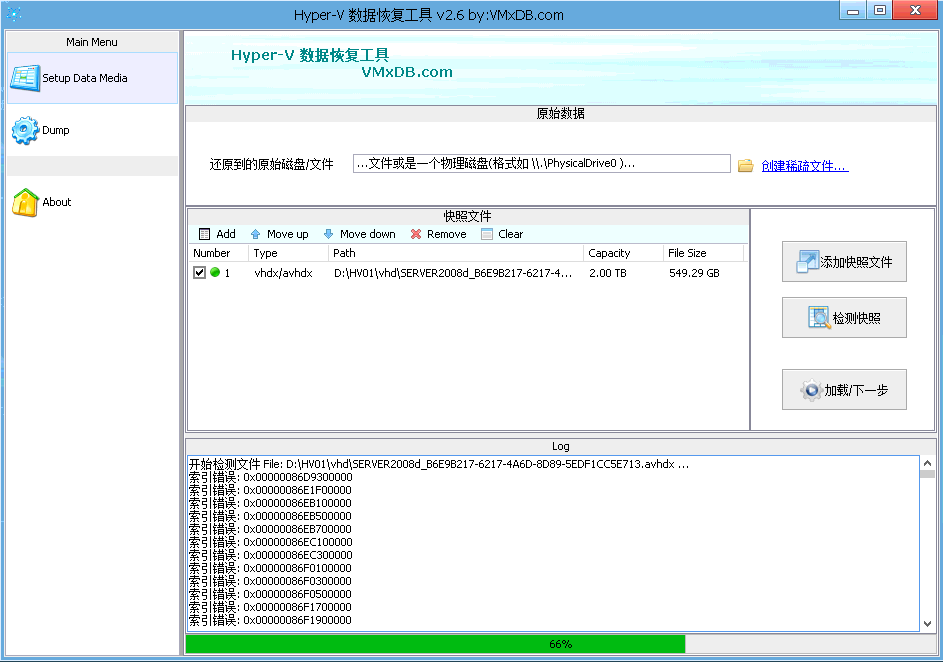Click log entry 0x00000086F1700000

271,607
